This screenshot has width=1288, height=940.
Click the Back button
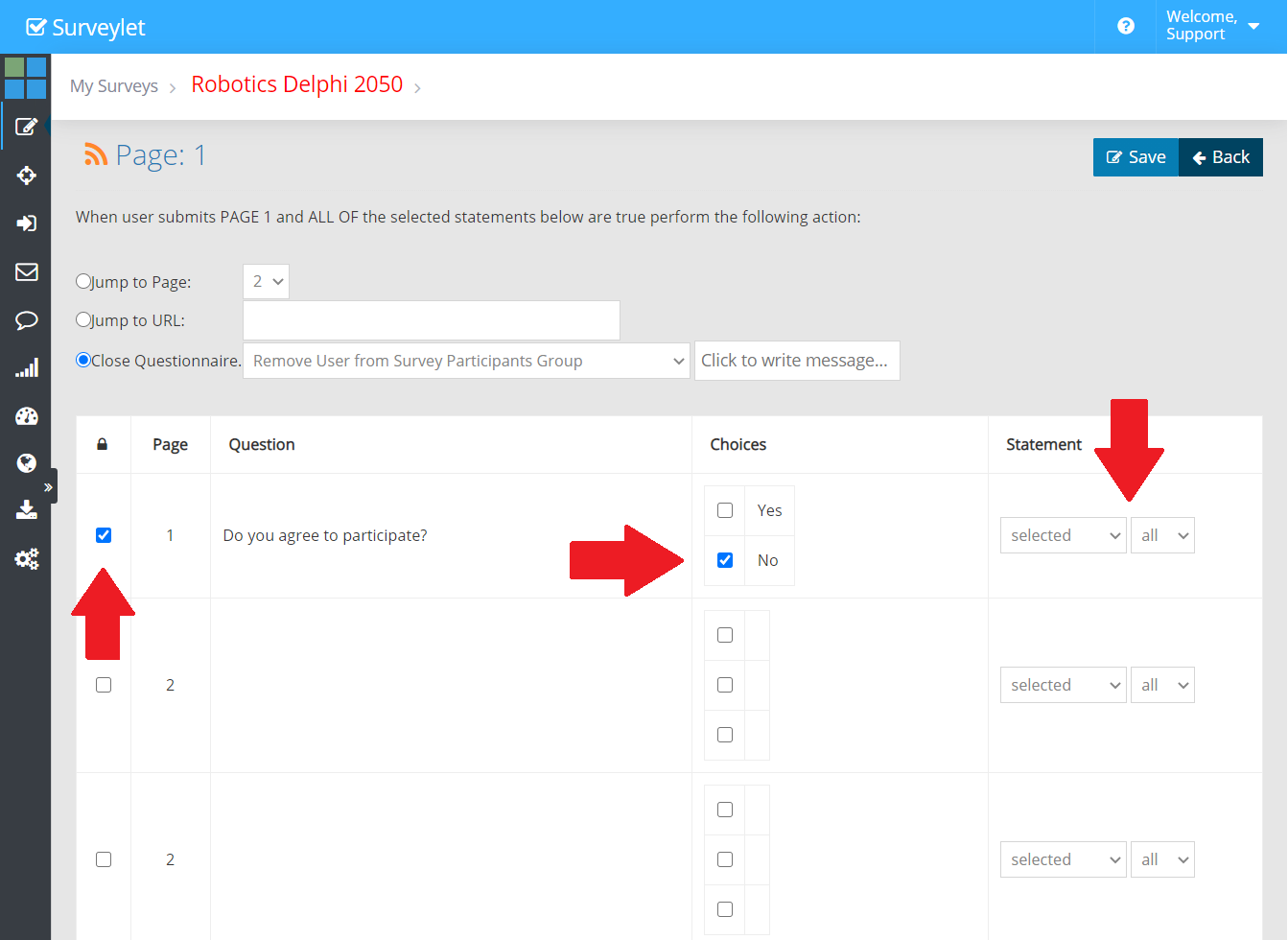click(1221, 157)
